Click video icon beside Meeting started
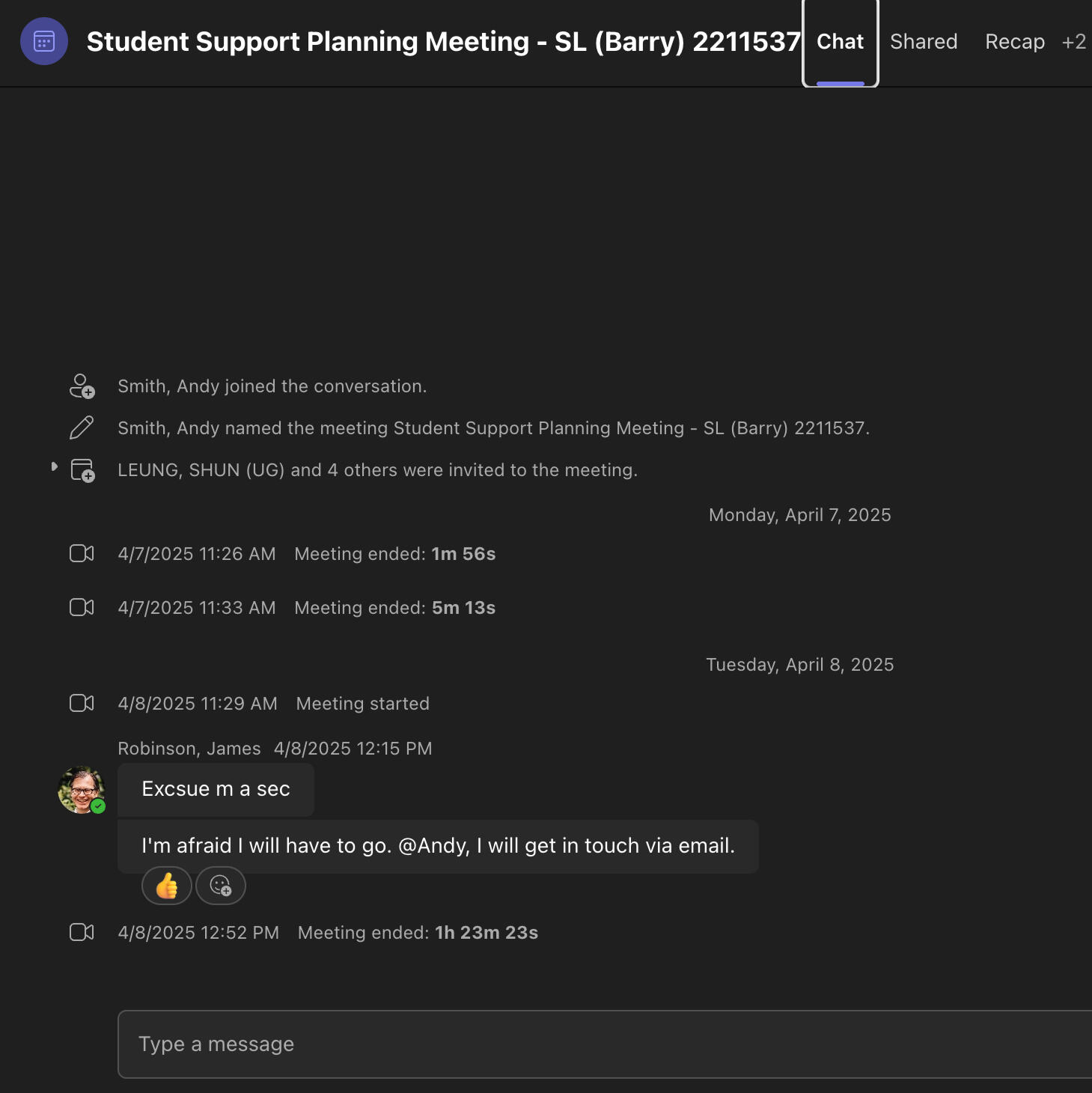This screenshot has width=1092, height=1093. pos(82,704)
